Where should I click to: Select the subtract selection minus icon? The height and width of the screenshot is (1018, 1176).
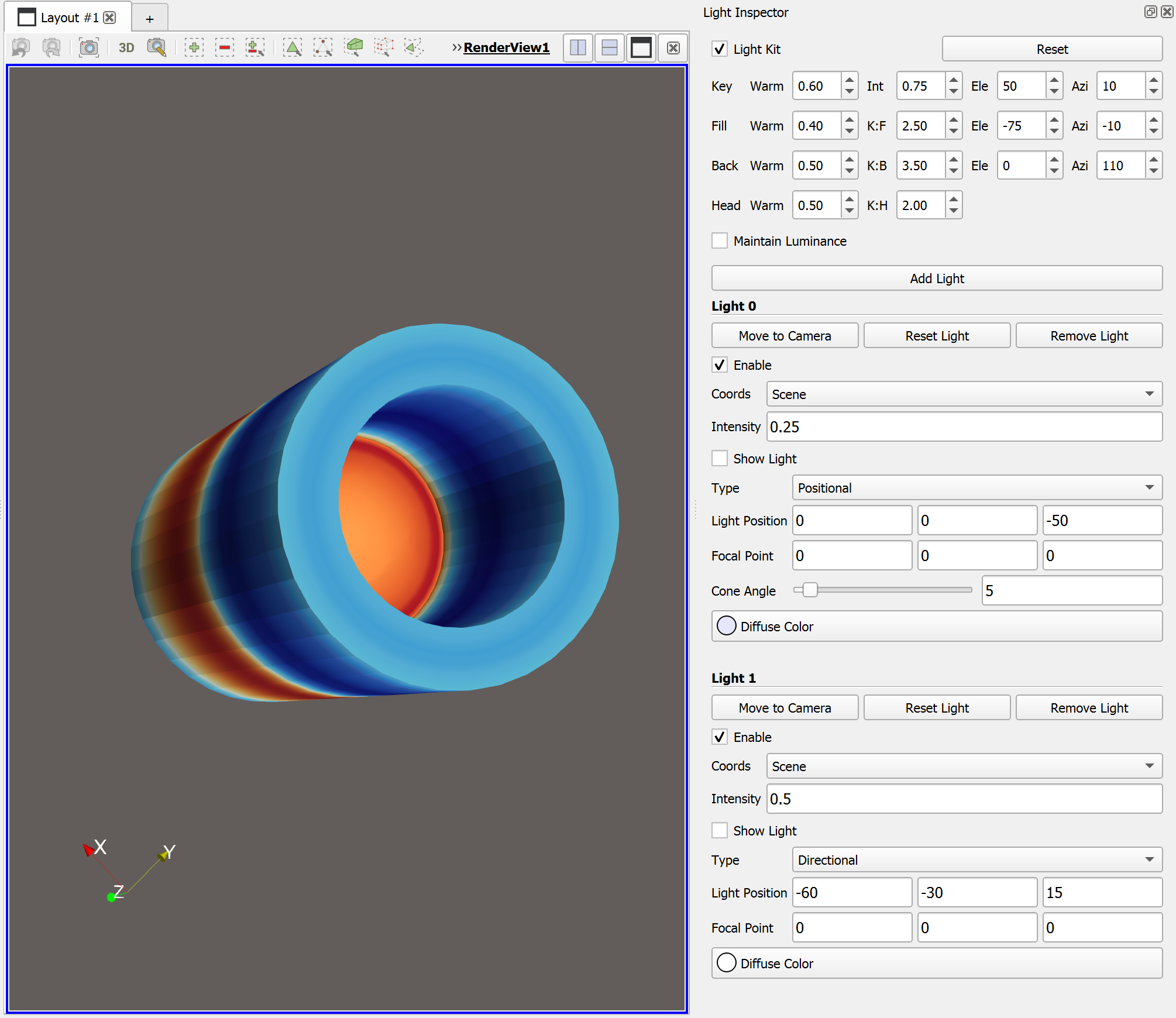coord(225,47)
